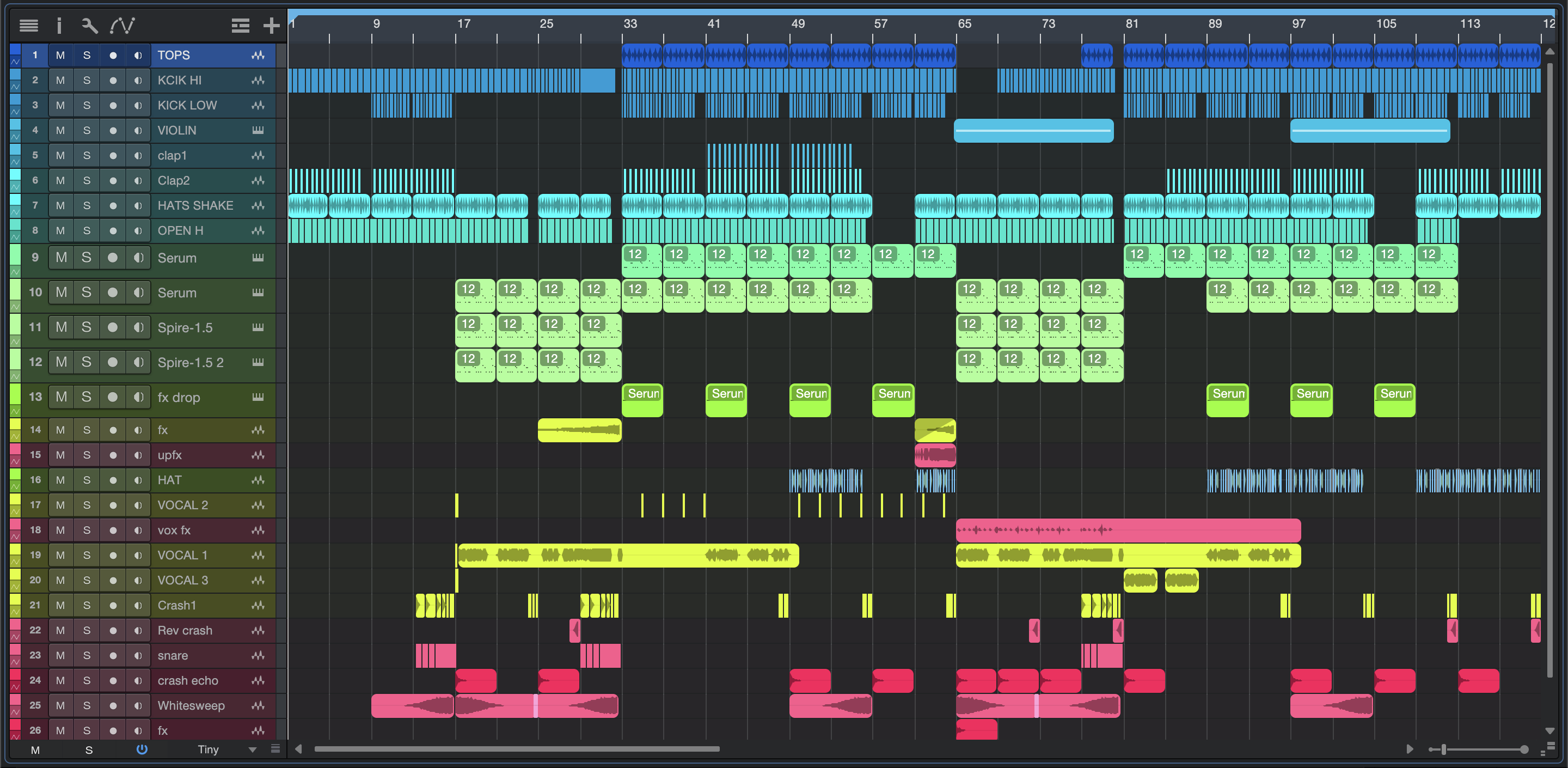Image resolution: width=1568 pixels, height=768 pixels.
Task: Click scroll right arrow below timeline
Action: (x=1409, y=749)
